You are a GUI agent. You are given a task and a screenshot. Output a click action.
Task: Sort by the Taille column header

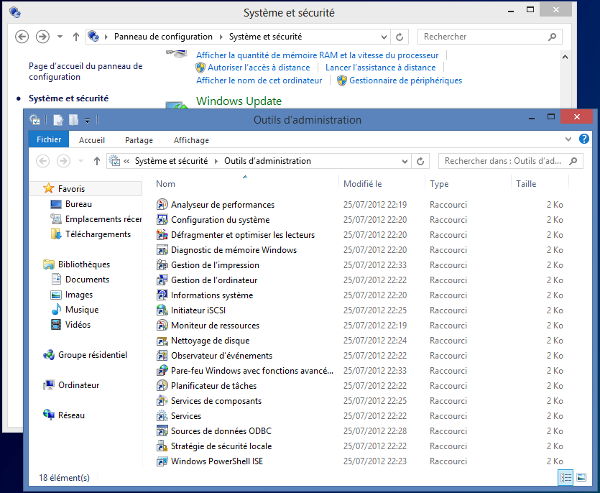[526, 184]
